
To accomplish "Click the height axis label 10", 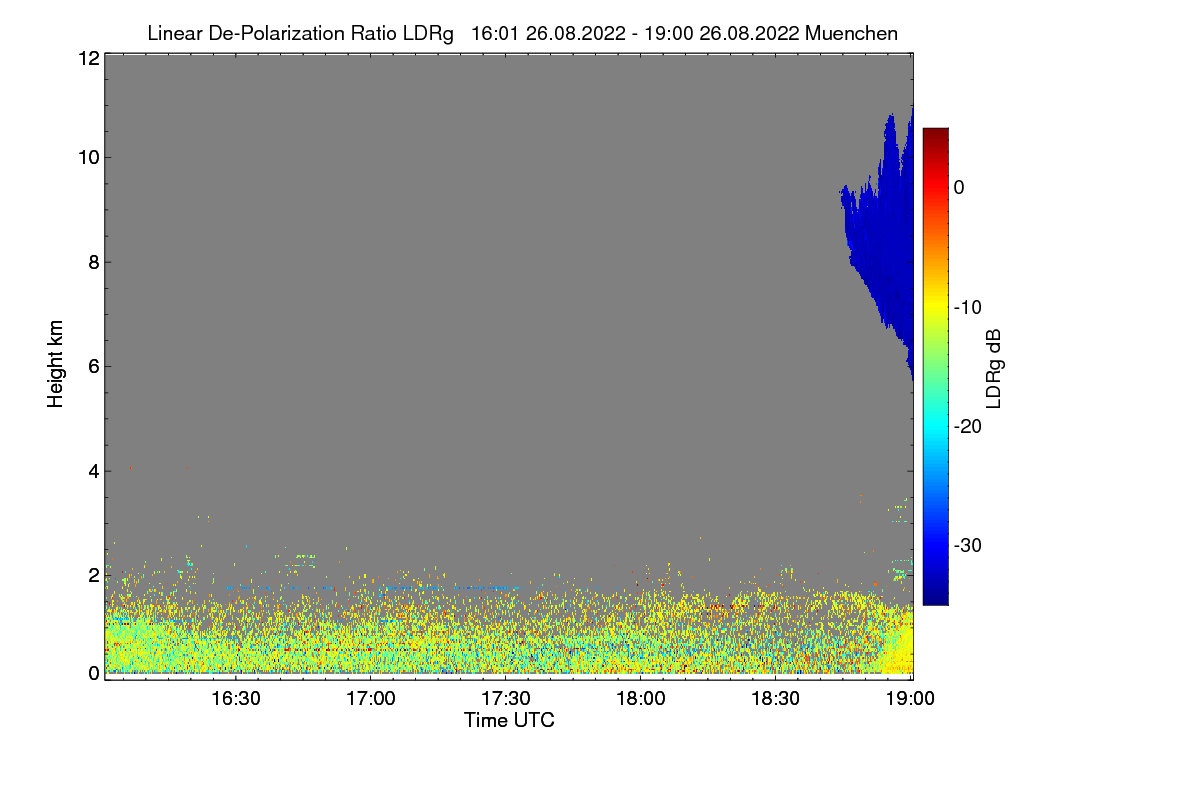I will coord(88,157).
